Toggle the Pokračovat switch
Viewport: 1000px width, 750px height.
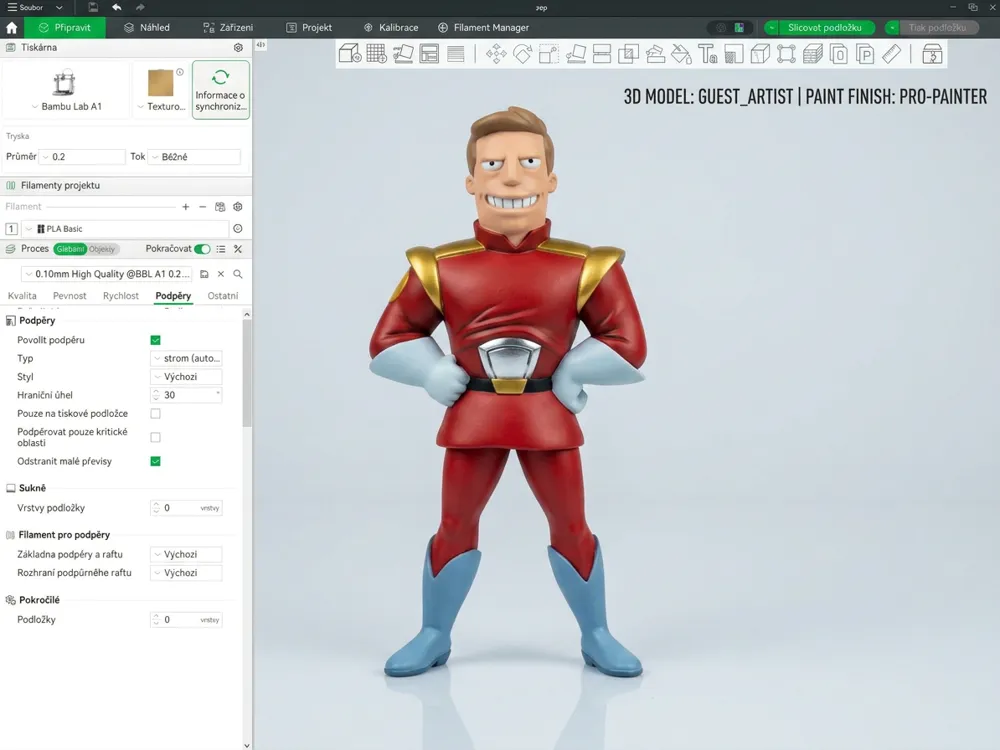(x=202, y=249)
